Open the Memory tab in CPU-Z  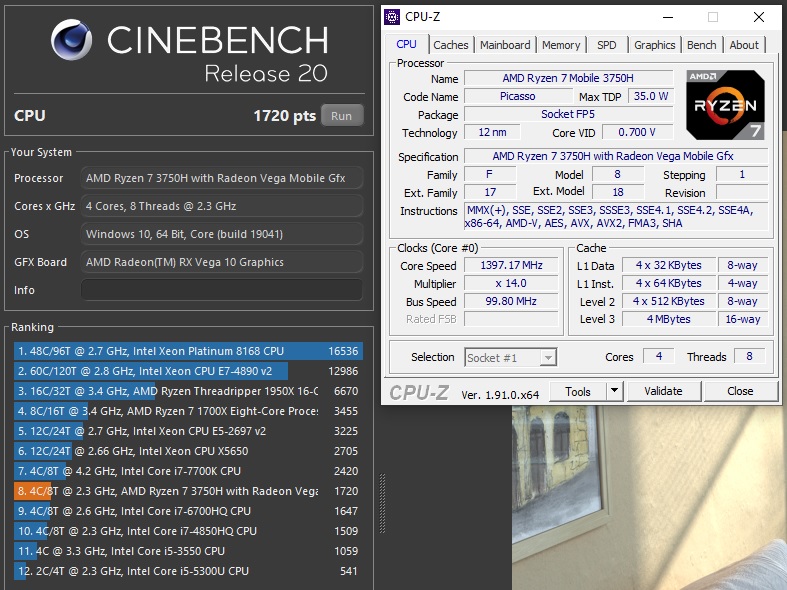point(561,45)
